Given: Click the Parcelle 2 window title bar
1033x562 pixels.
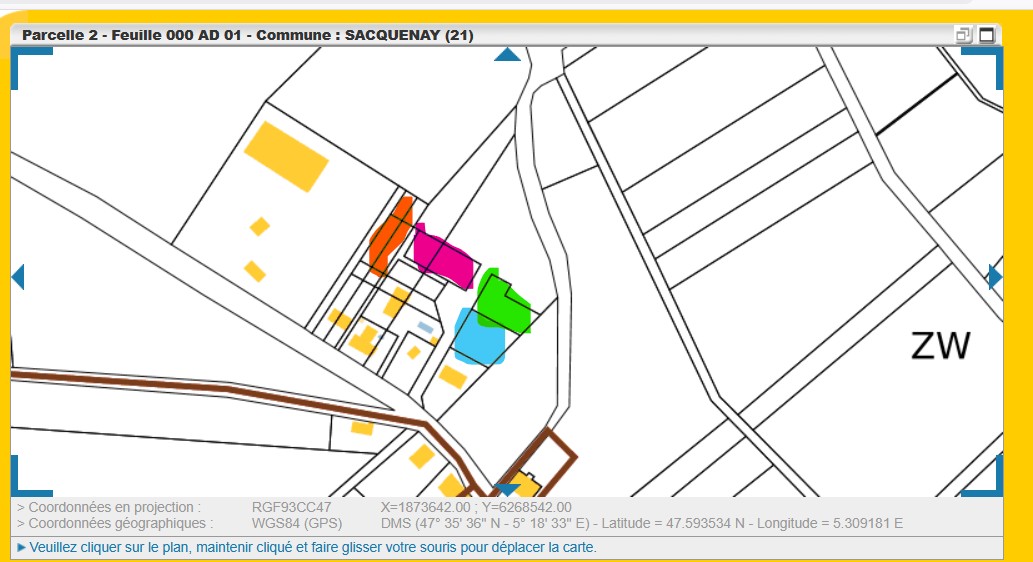Looking at the screenshot, I should (248, 35).
